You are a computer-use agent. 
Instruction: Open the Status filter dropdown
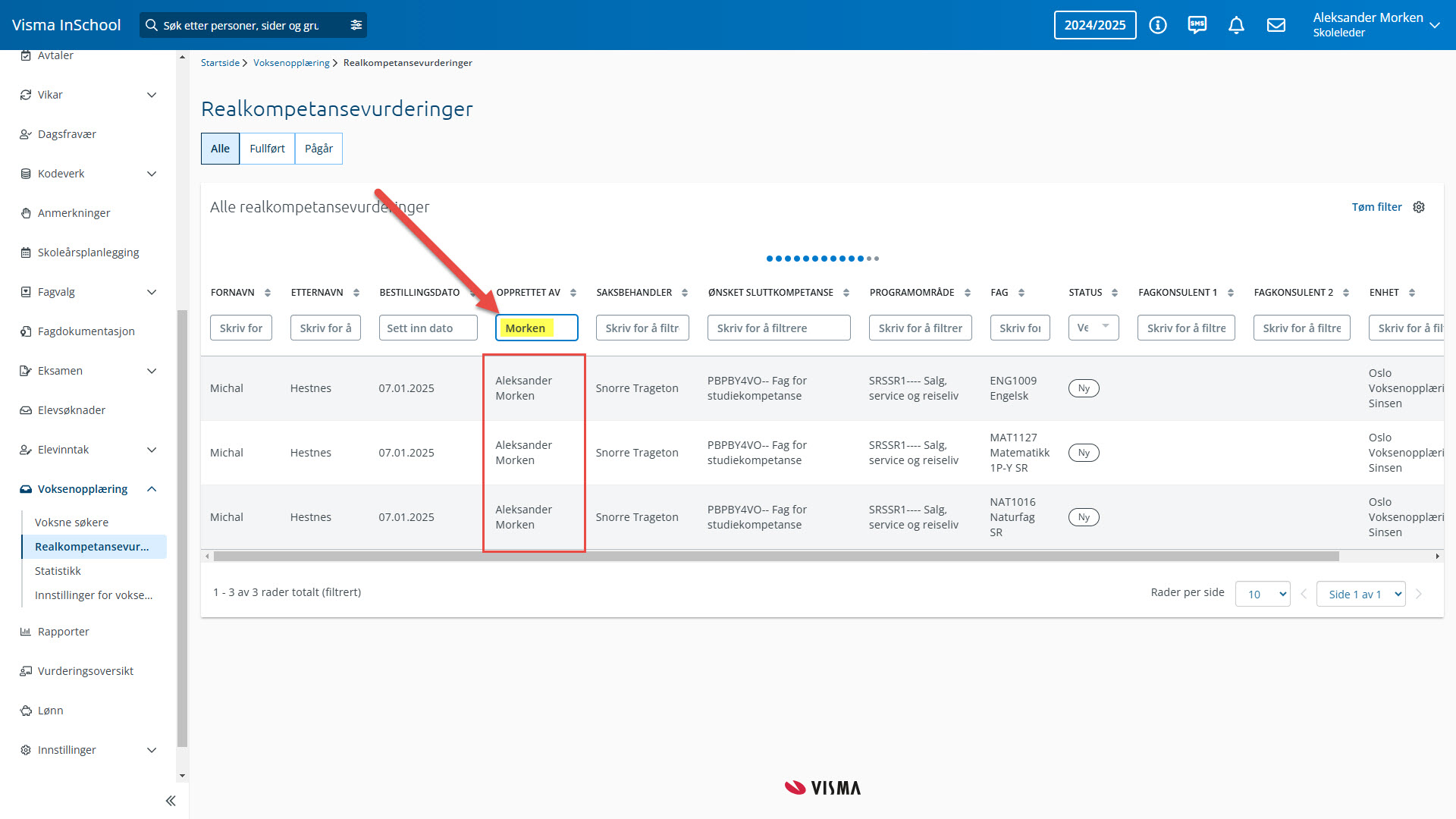1093,328
